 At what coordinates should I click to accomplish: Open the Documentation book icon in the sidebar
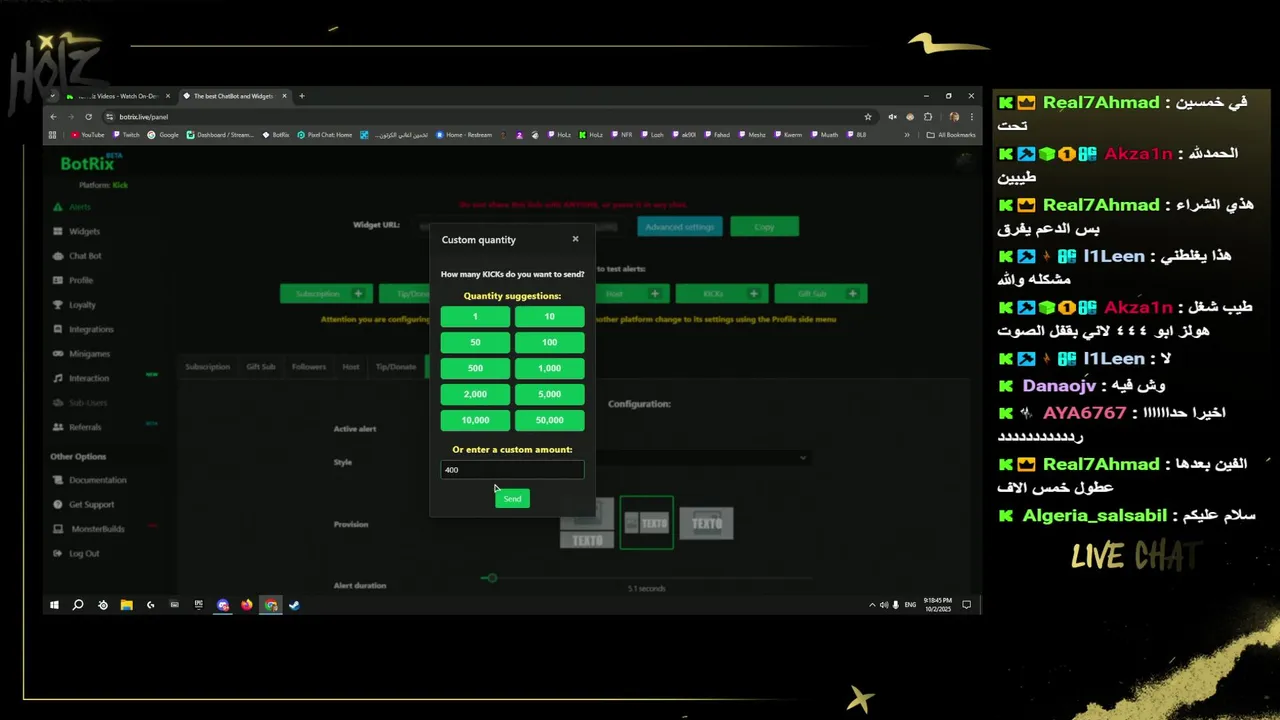pyautogui.click(x=57, y=480)
